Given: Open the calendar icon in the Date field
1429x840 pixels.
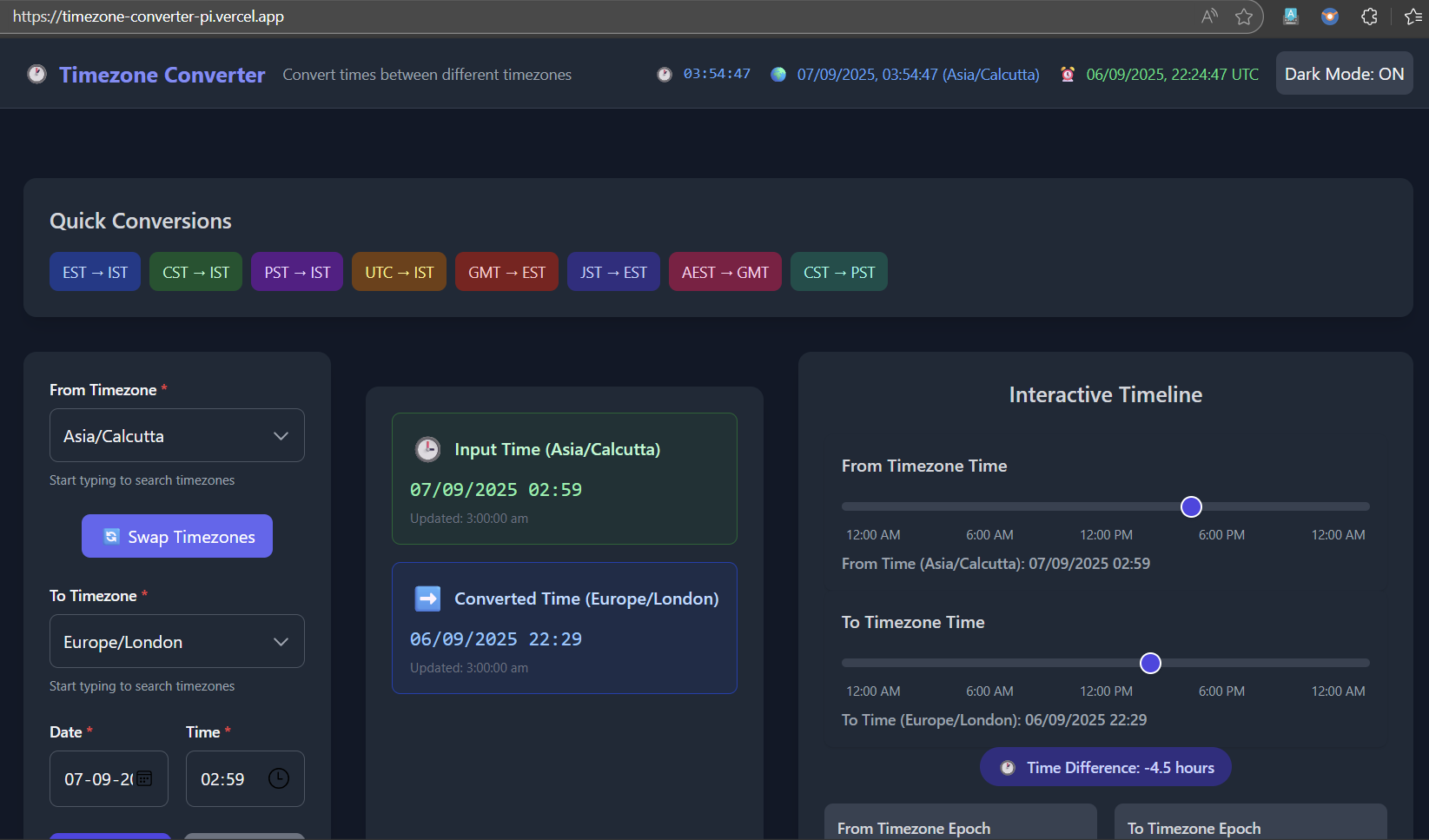Looking at the screenshot, I should (143, 778).
